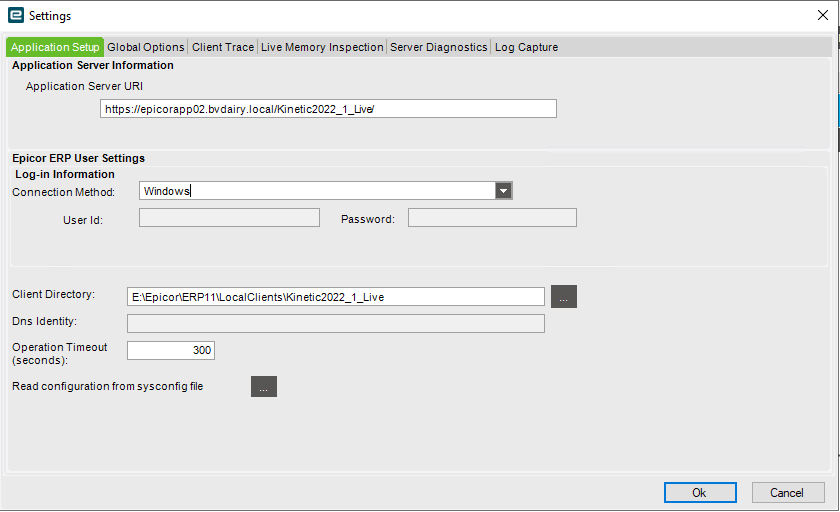
Task: Click the "Client Directory:" label
Action: [53, 295]
